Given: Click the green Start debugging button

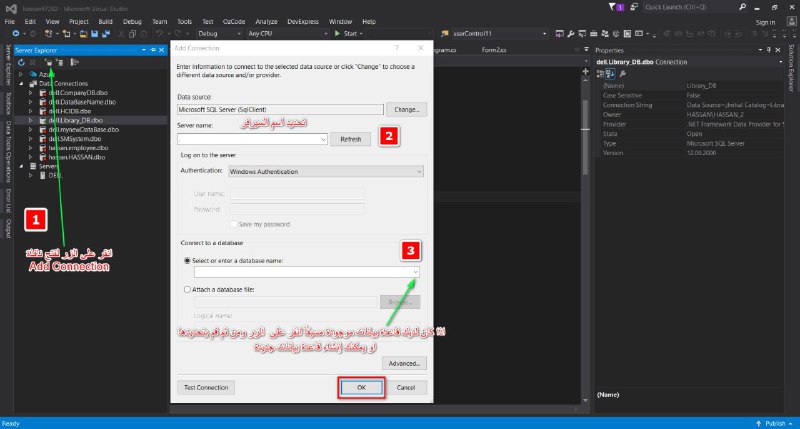Looking at the screenshot, I should click(x=349, y=34).
